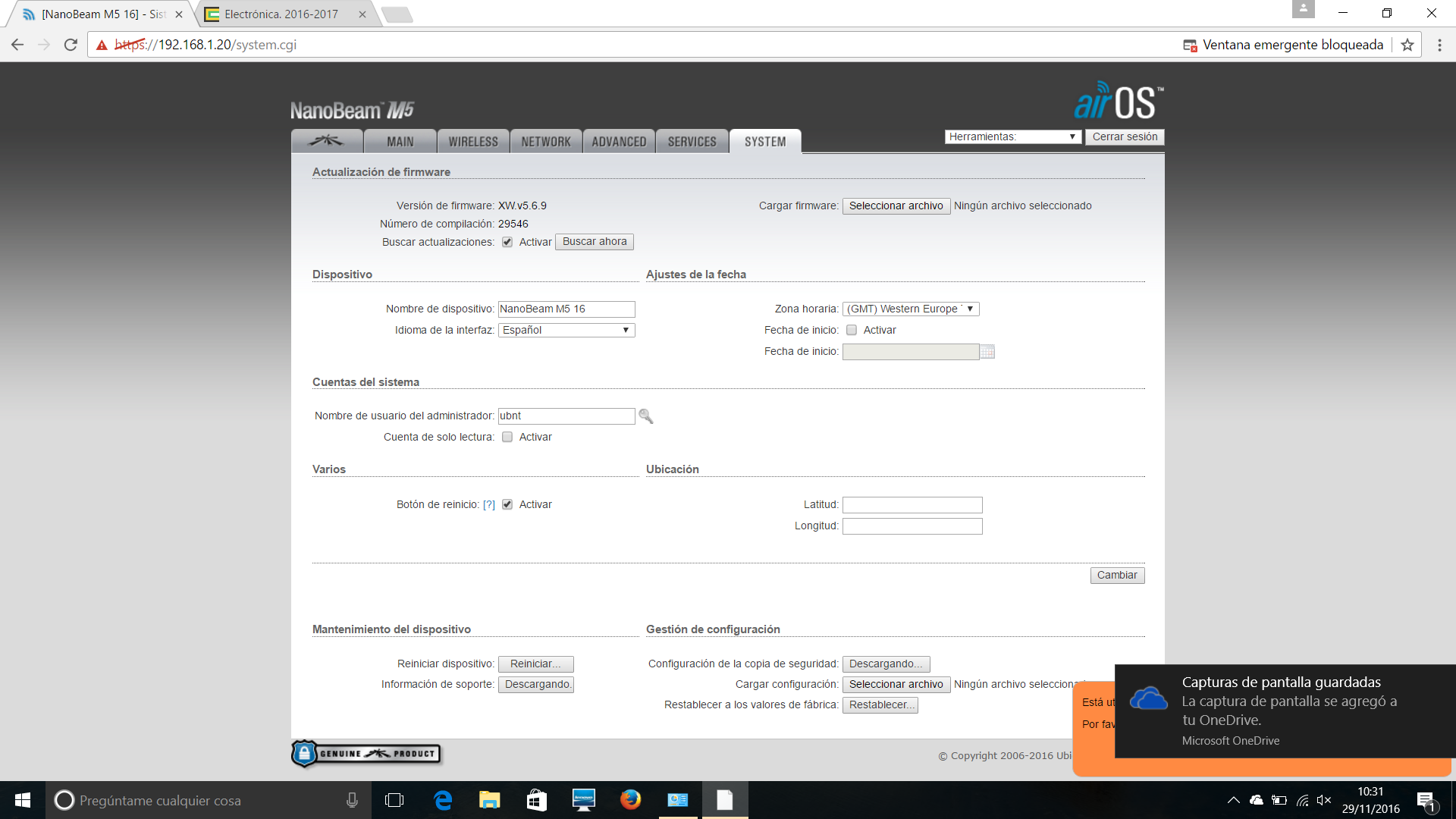Open Chrome menu three dots
Image resolution: width=1456 pixels, height=819 pixels.
click(x=1439, y=45)
